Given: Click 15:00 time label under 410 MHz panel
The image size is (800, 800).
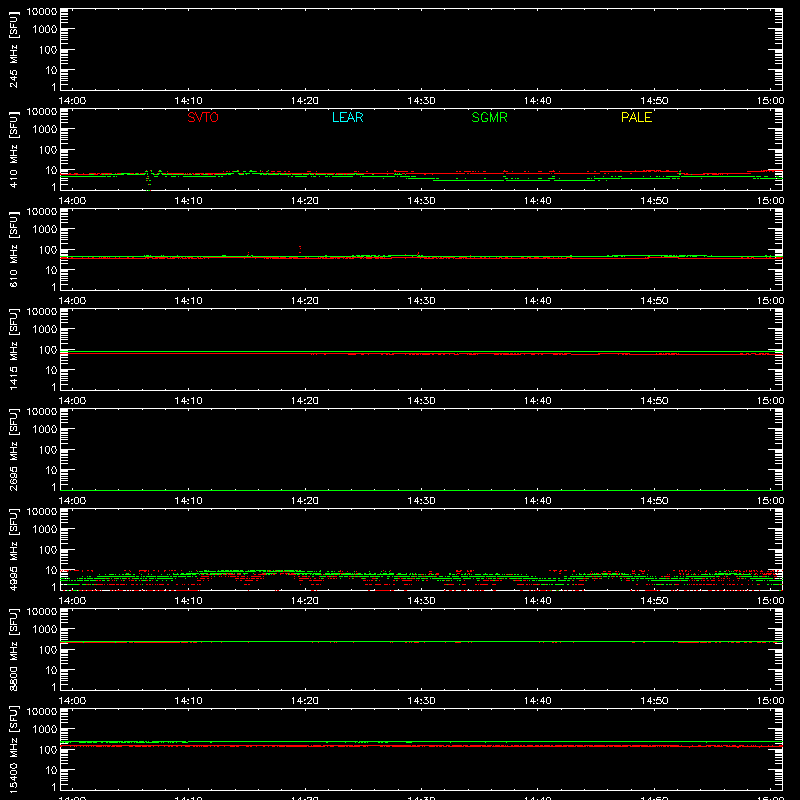Looking at the screenshot, I should (770, 201).
